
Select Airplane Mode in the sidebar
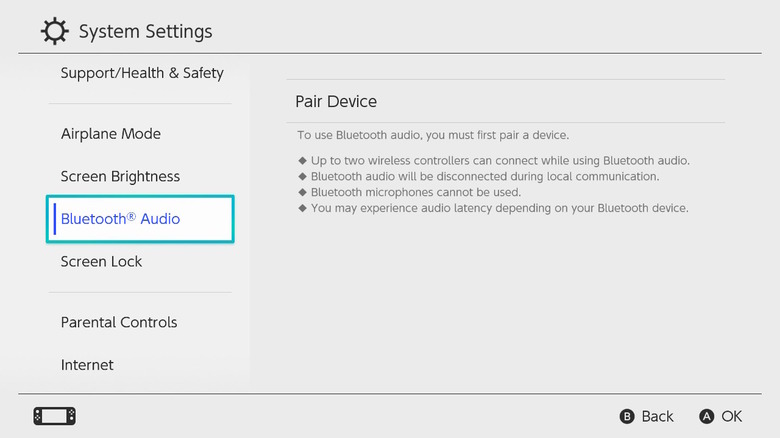pos(111,134)
